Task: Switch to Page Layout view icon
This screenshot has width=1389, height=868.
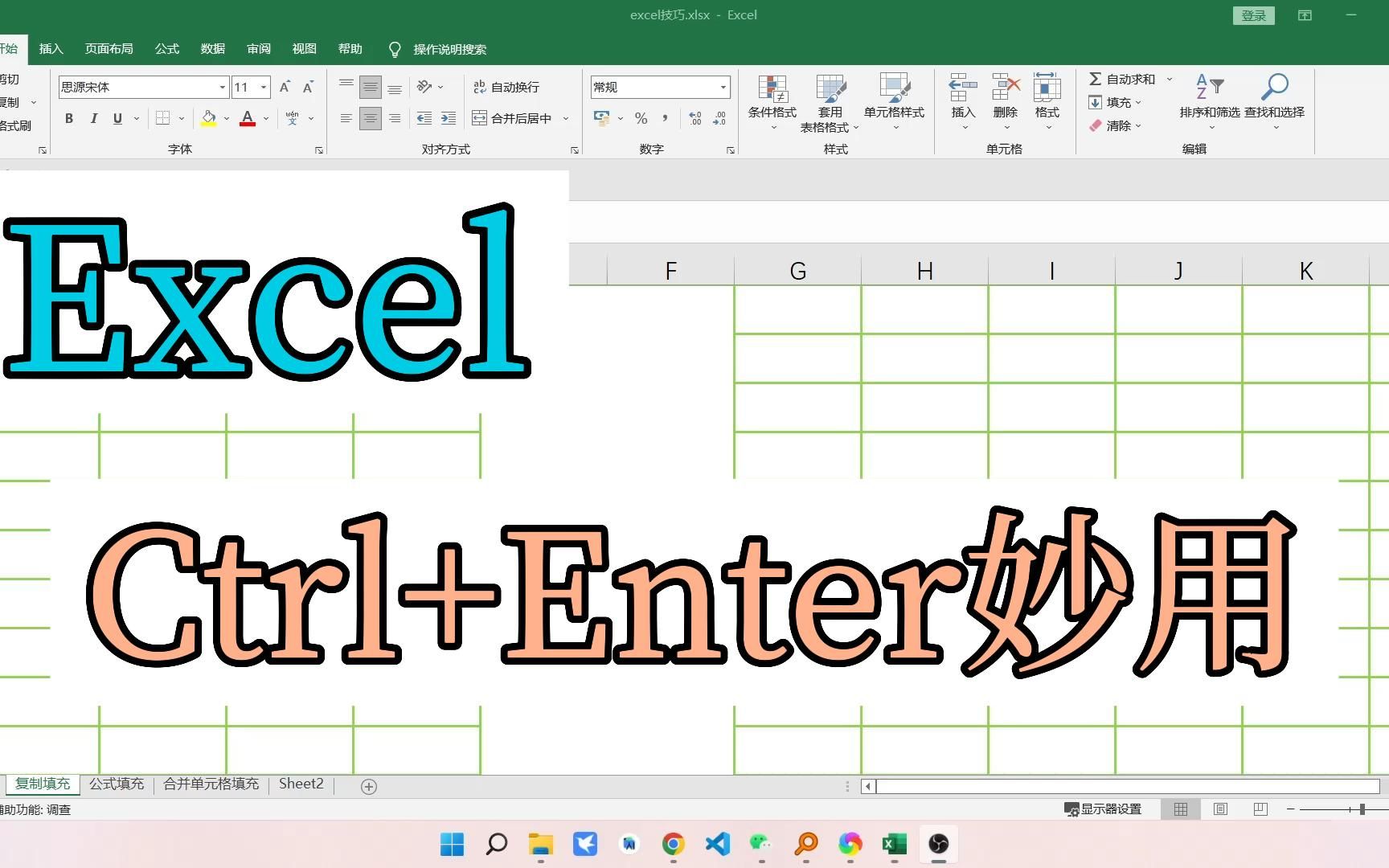Action: (x=1220, y=809)
